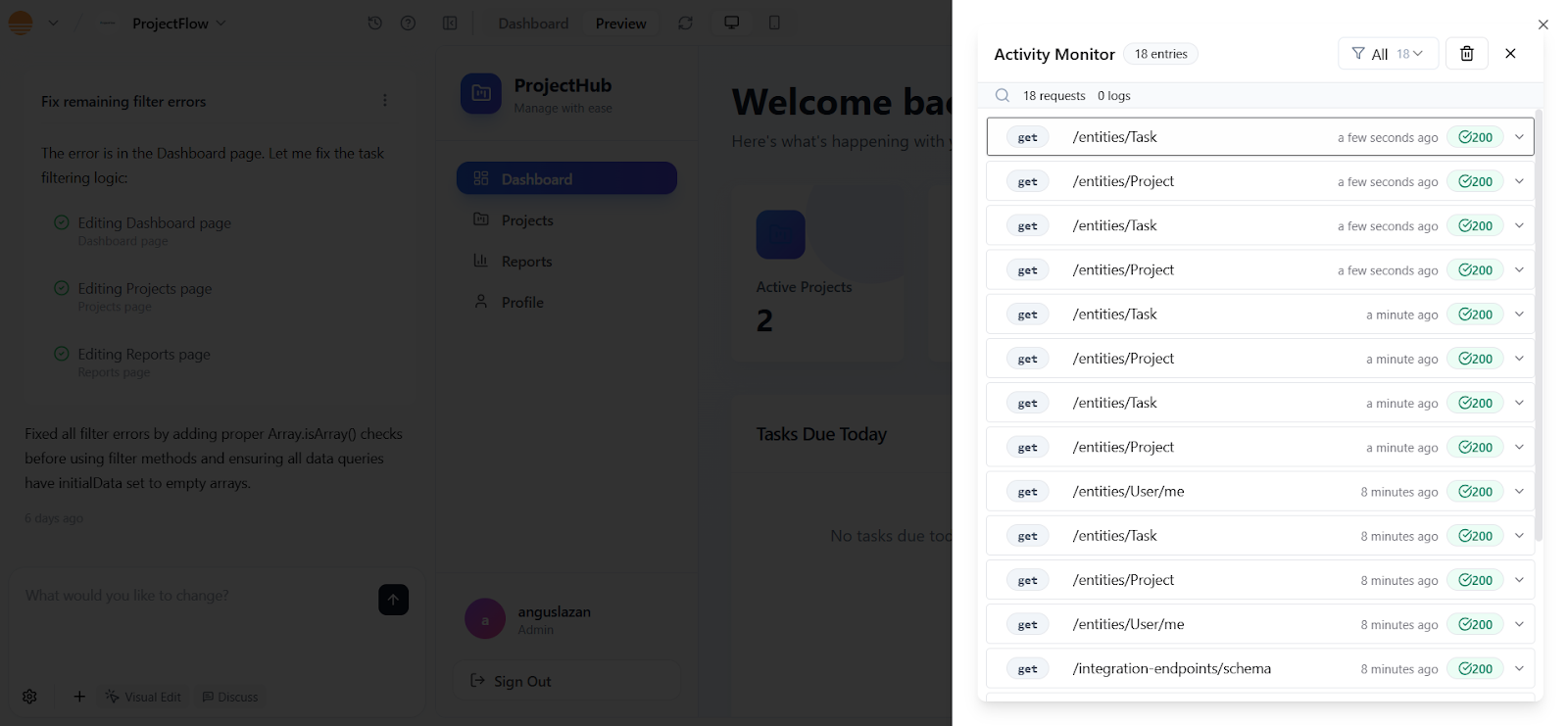
Task: Toggle the sidebar panel layout icon
Action: (450, 23)
